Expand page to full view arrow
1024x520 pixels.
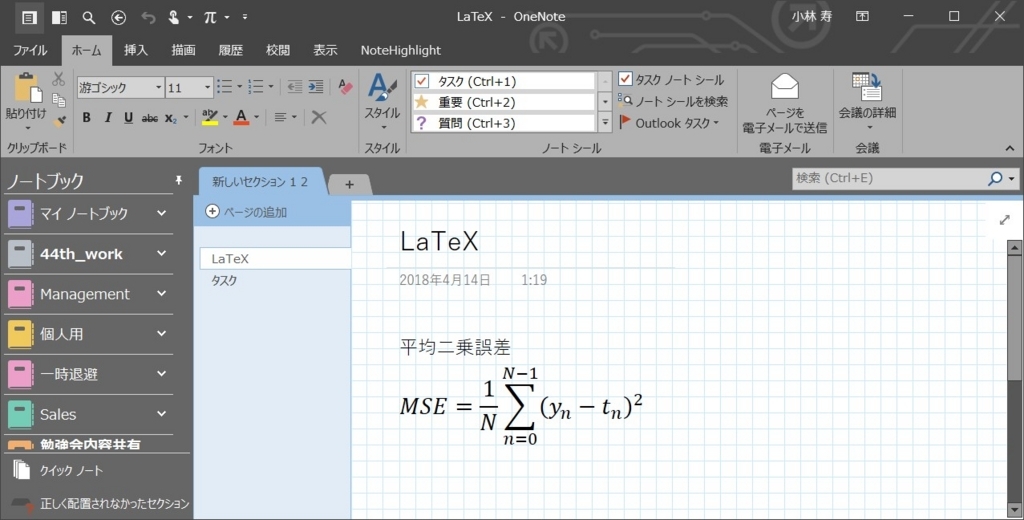pyautogui.click(x=1004, y=220)
